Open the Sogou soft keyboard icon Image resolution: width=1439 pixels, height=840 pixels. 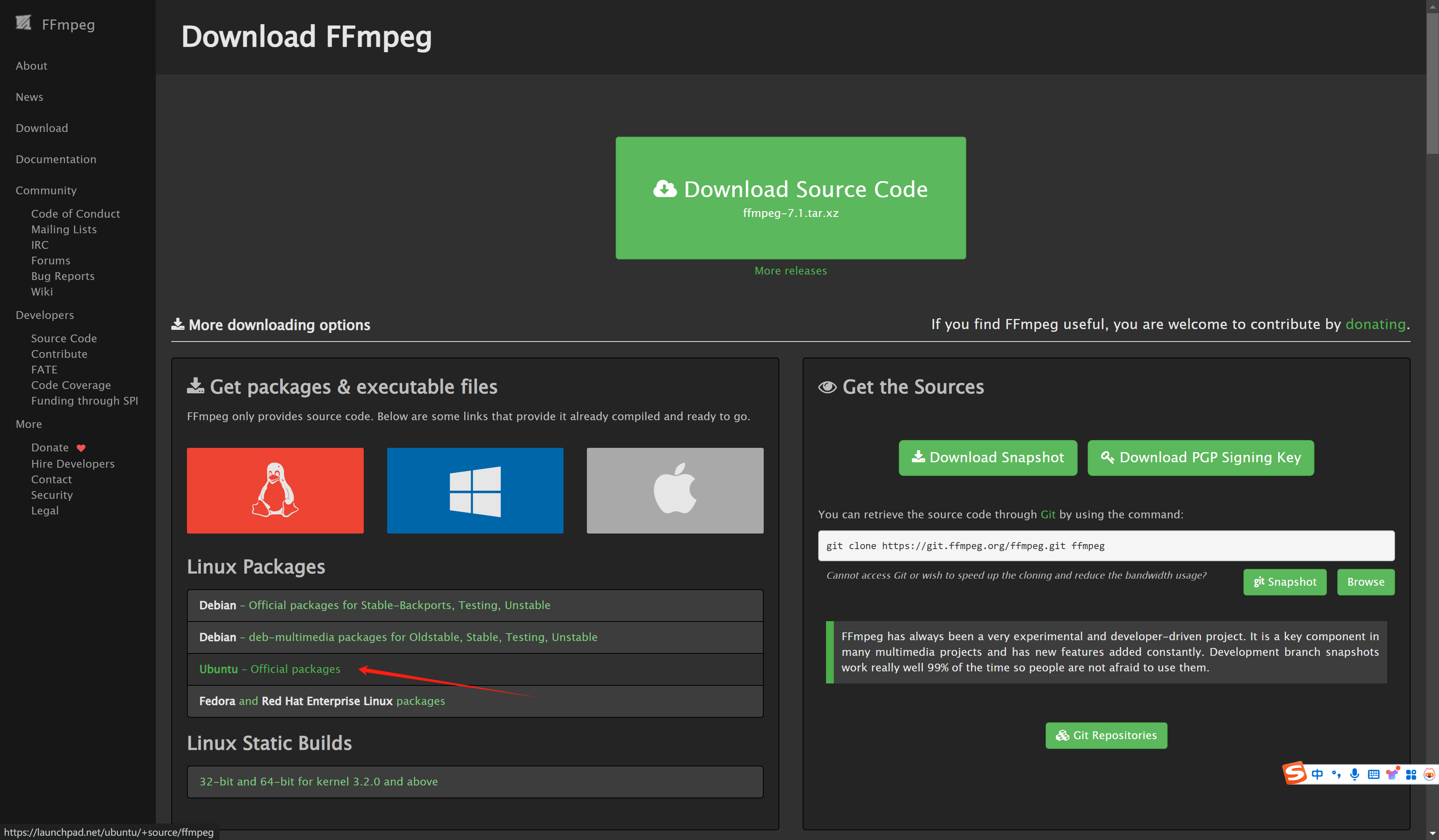[x=1373, y=774]
